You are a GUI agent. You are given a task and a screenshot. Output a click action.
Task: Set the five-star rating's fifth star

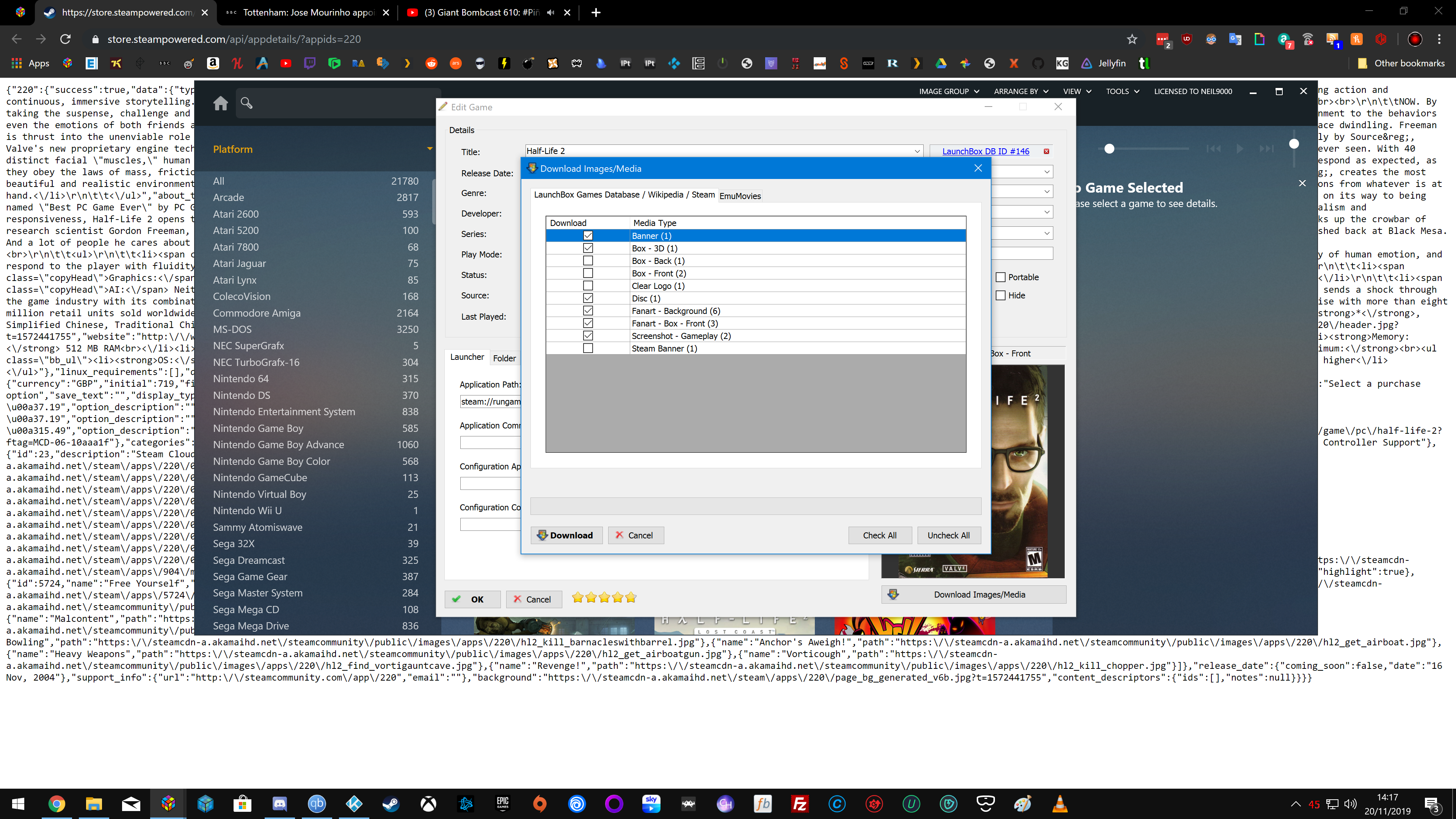point(631,598)
